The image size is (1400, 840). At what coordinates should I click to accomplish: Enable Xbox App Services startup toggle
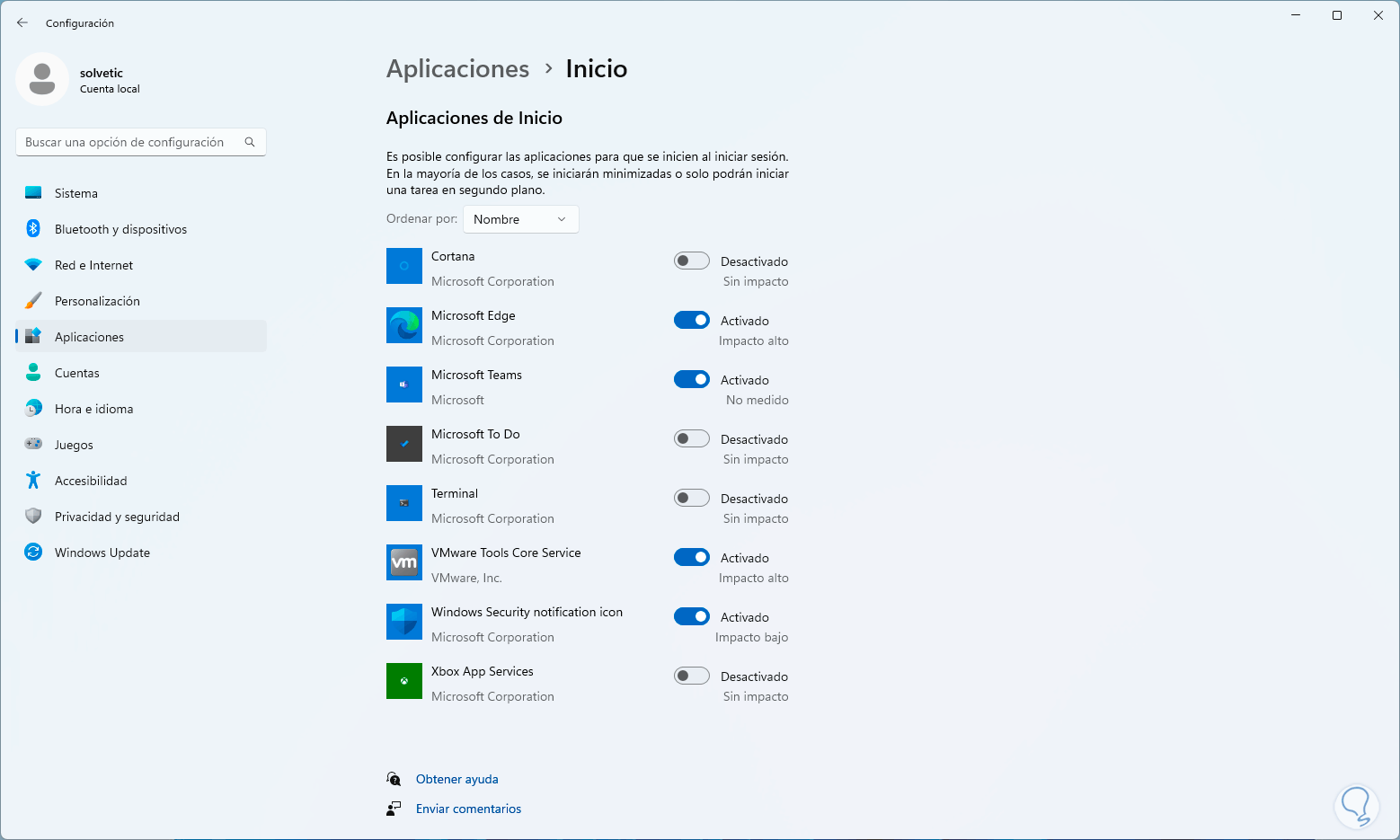(692, 676)
